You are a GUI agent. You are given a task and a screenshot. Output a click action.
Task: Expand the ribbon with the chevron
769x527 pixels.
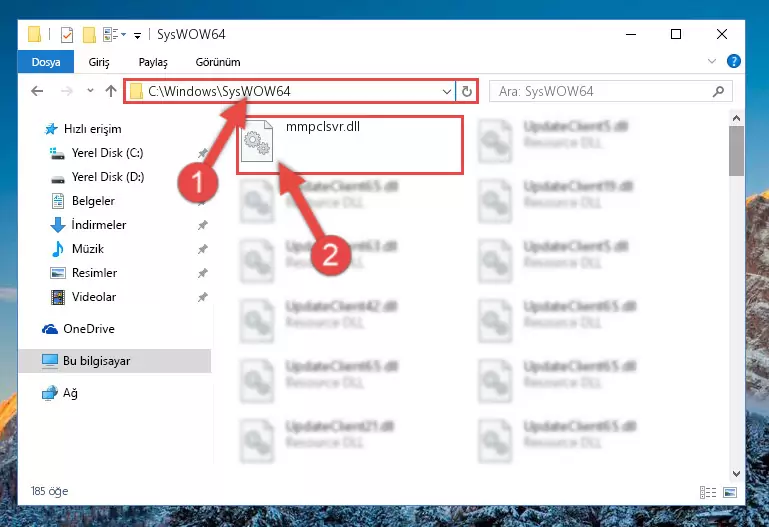pos(712,61)
